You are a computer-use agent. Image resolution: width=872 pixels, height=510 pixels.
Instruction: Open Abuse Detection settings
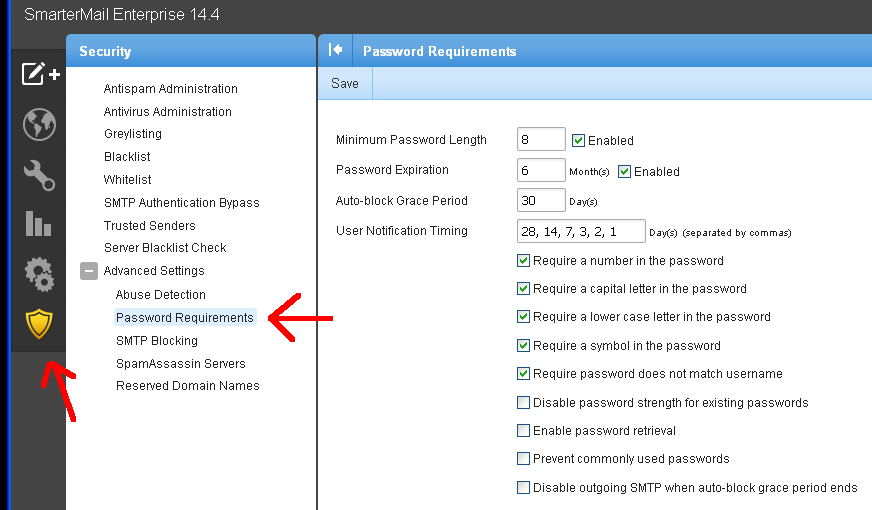[x=161, y=294]
